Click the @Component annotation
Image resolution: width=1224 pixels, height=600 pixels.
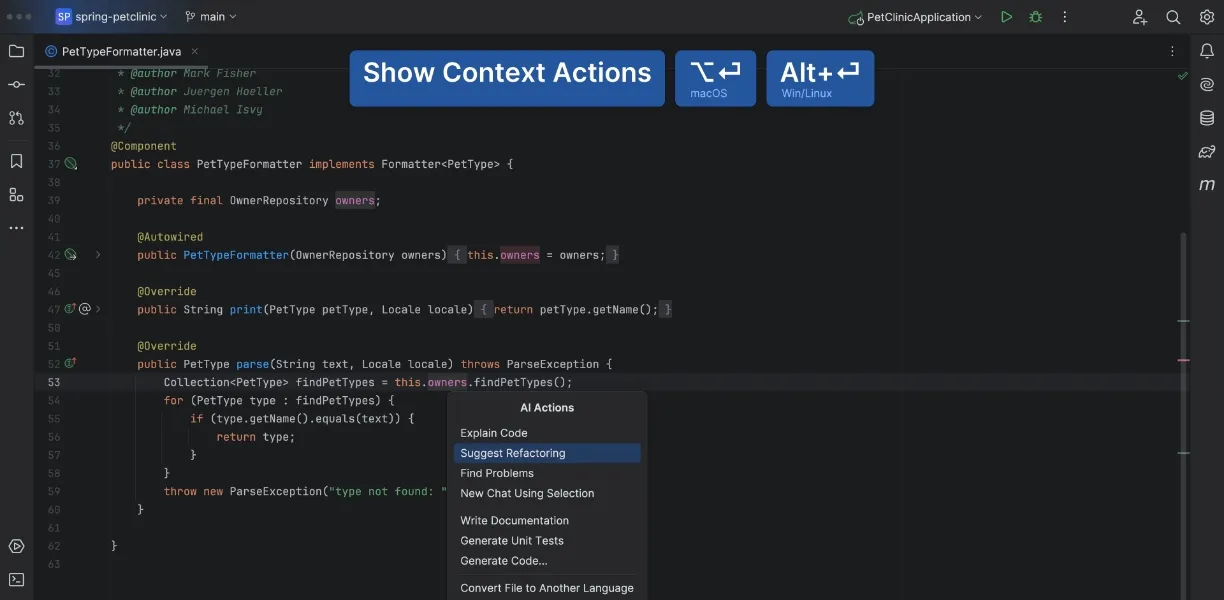144,146
